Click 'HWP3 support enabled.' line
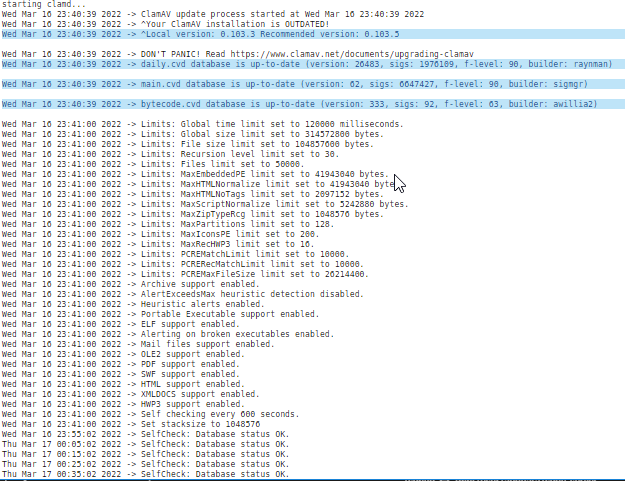 pyautogui.click(x=123, y=404)
